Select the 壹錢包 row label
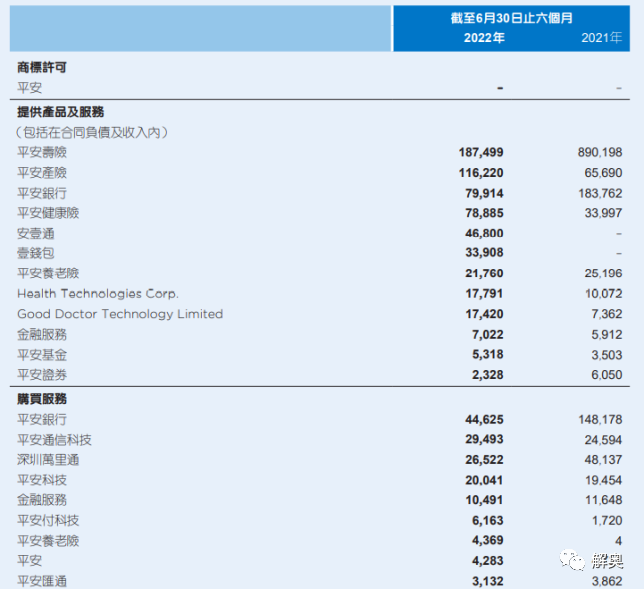 36,253
